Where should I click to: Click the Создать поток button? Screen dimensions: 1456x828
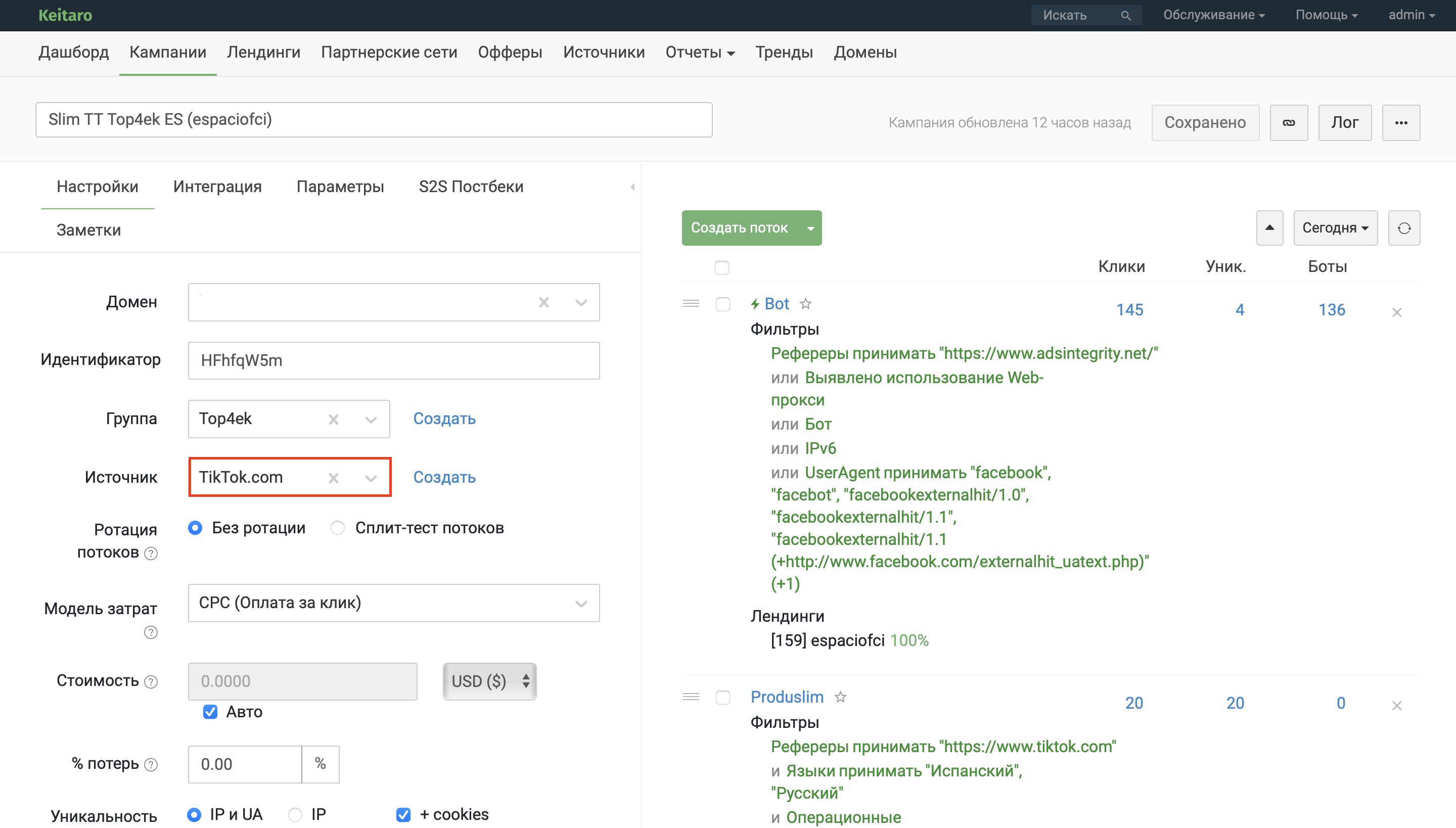740,228
